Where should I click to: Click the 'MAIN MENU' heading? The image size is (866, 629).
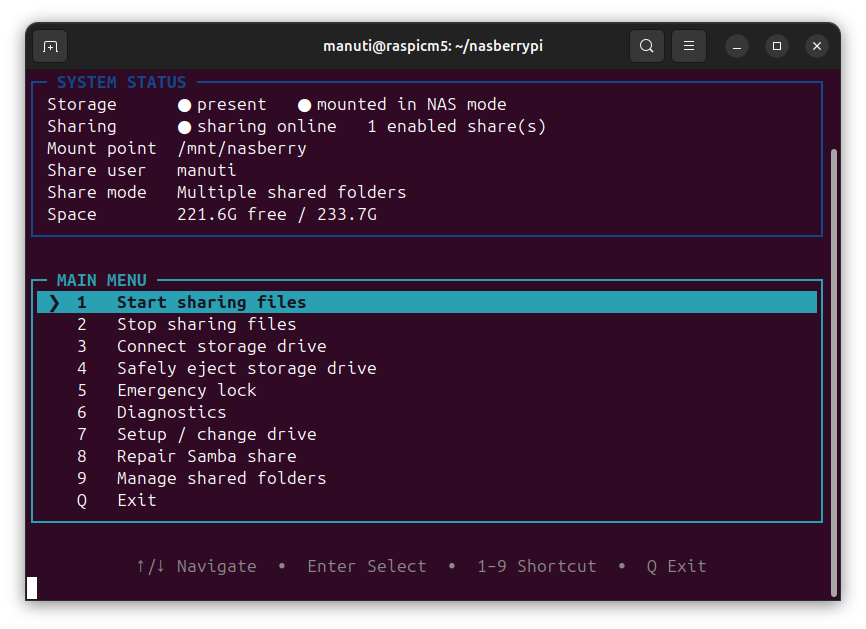click(102, 281)
